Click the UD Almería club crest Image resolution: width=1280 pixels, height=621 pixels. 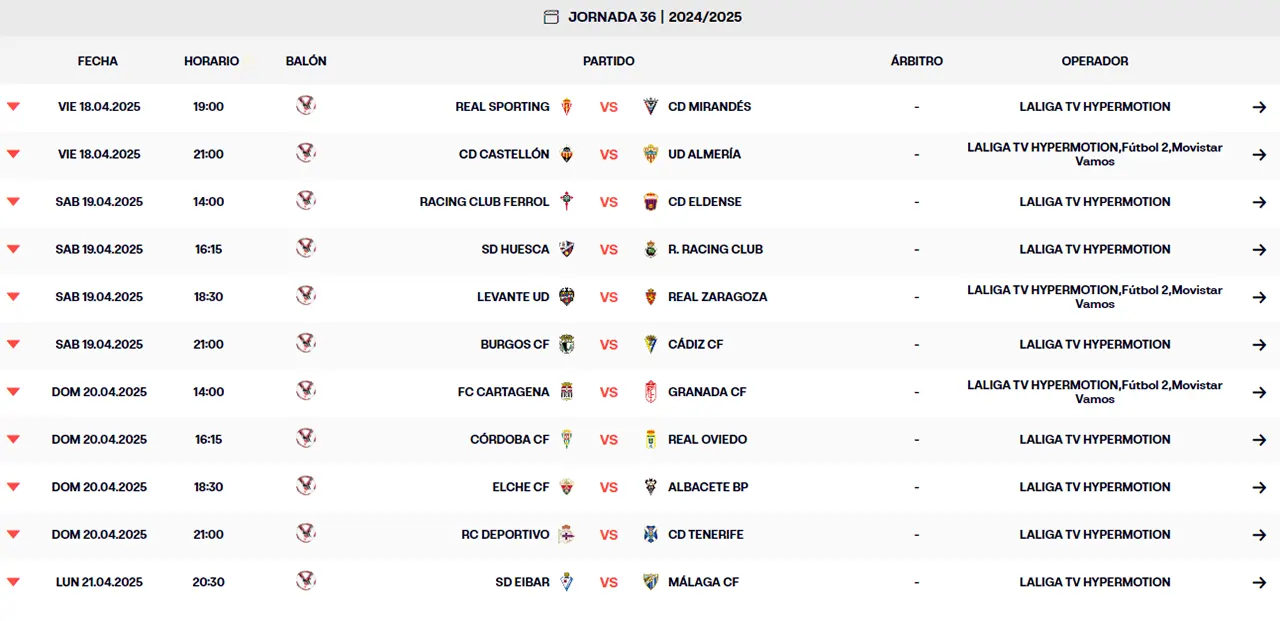[x=651, y=154]
